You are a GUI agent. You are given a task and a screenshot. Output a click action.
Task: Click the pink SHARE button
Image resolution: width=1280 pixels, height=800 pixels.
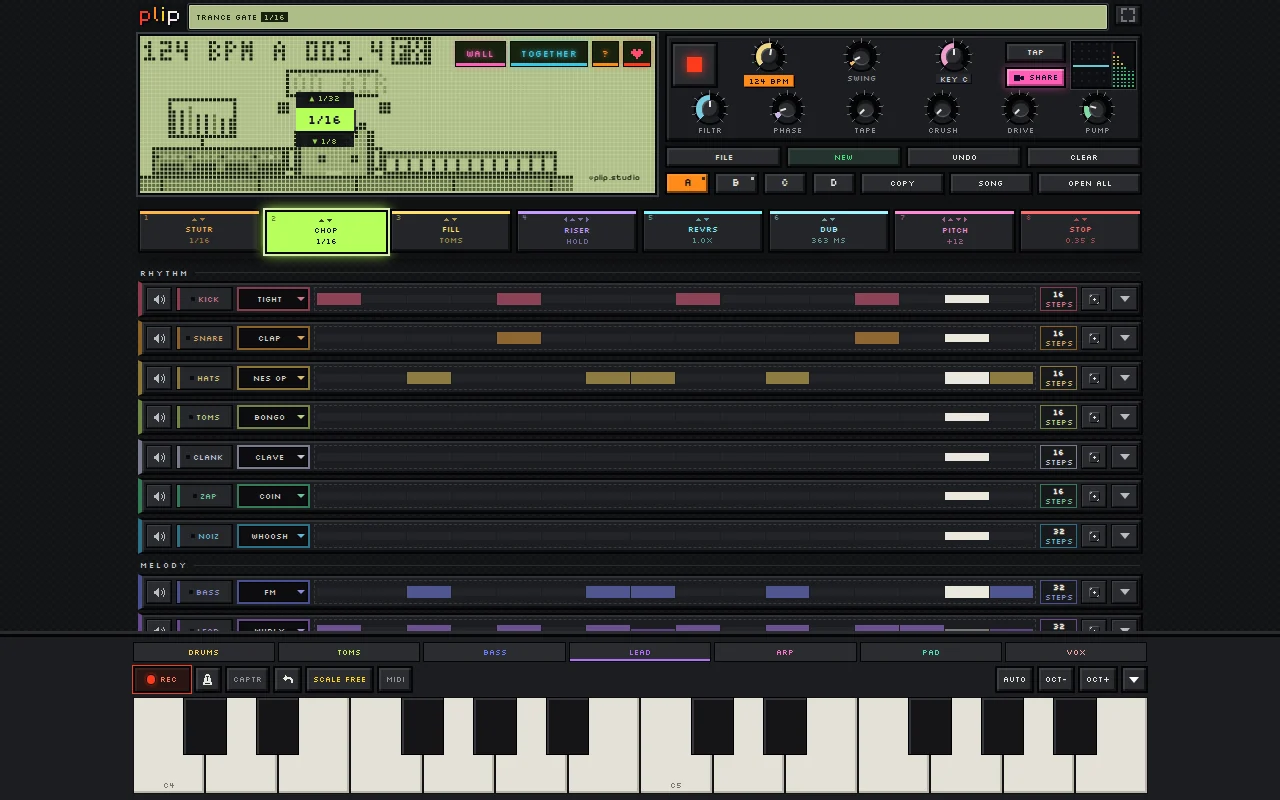1035,77
